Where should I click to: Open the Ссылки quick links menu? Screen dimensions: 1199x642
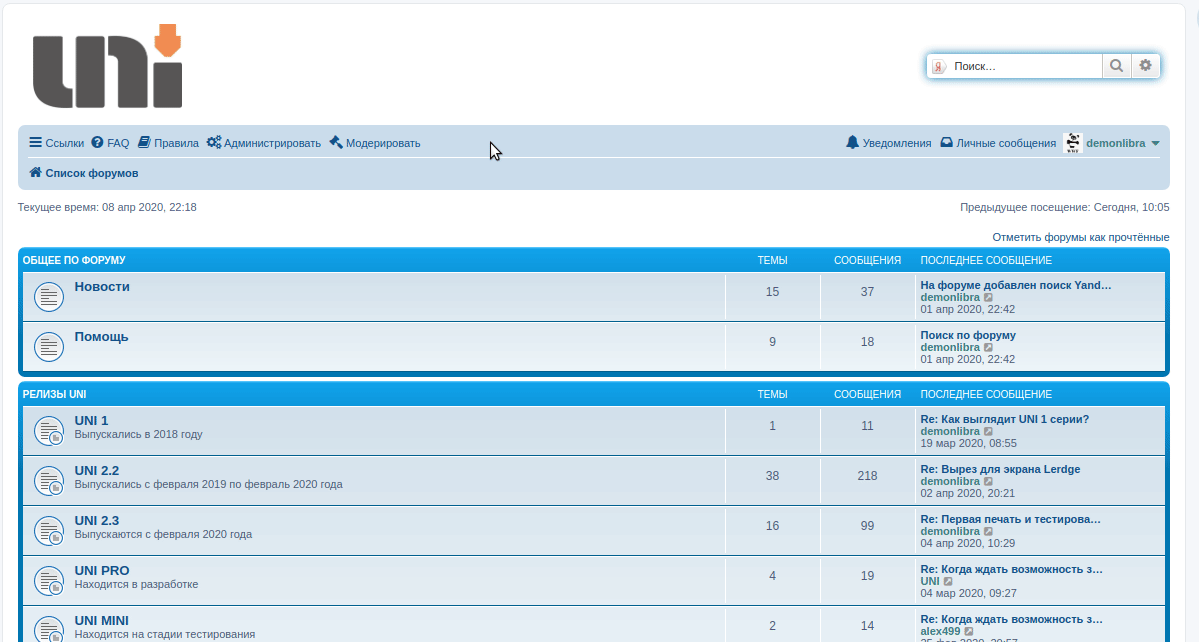(x=57, y=143)
